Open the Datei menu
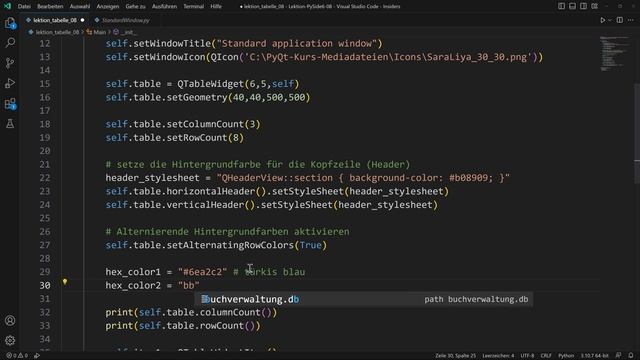Image resolution: width=640 pixels, height=360 pixels. pyautogui.click(x=24, y=6)
